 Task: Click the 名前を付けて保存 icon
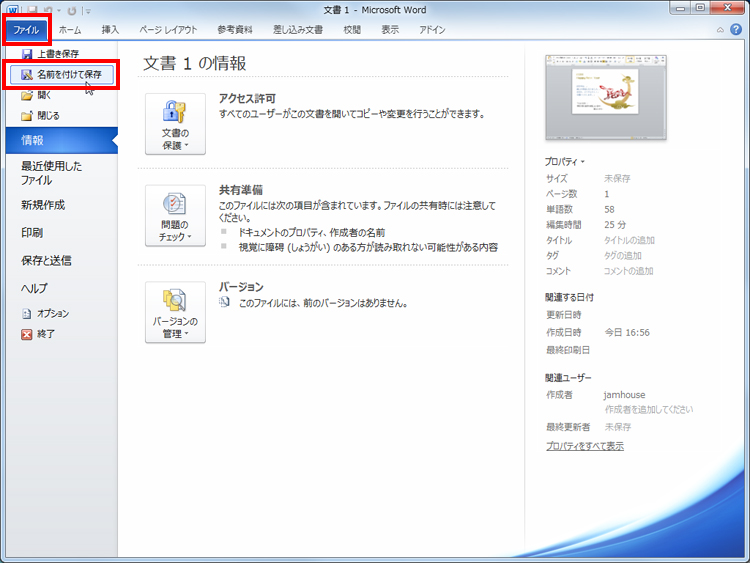tap(27, 75)
